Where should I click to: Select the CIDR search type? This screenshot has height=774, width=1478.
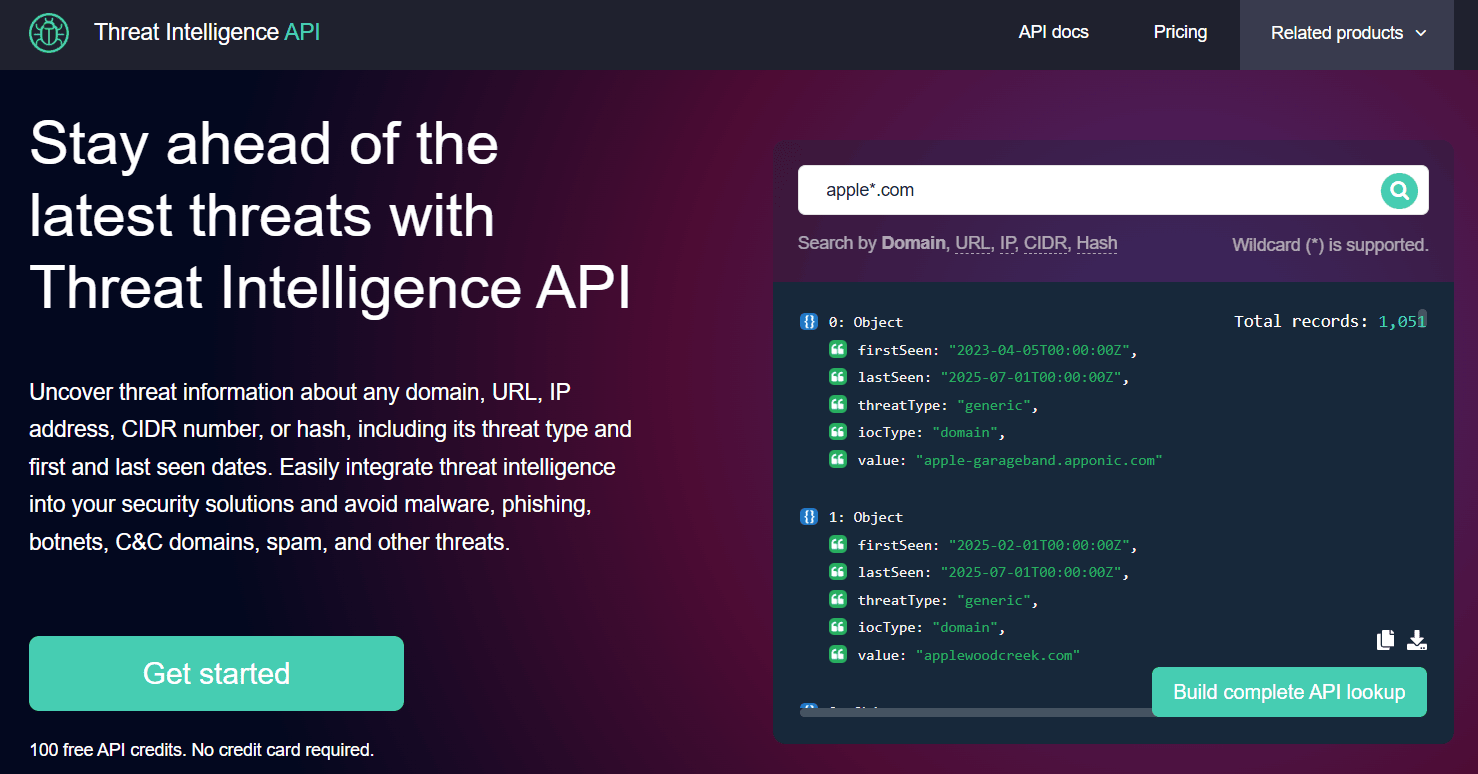point(1045,243)
